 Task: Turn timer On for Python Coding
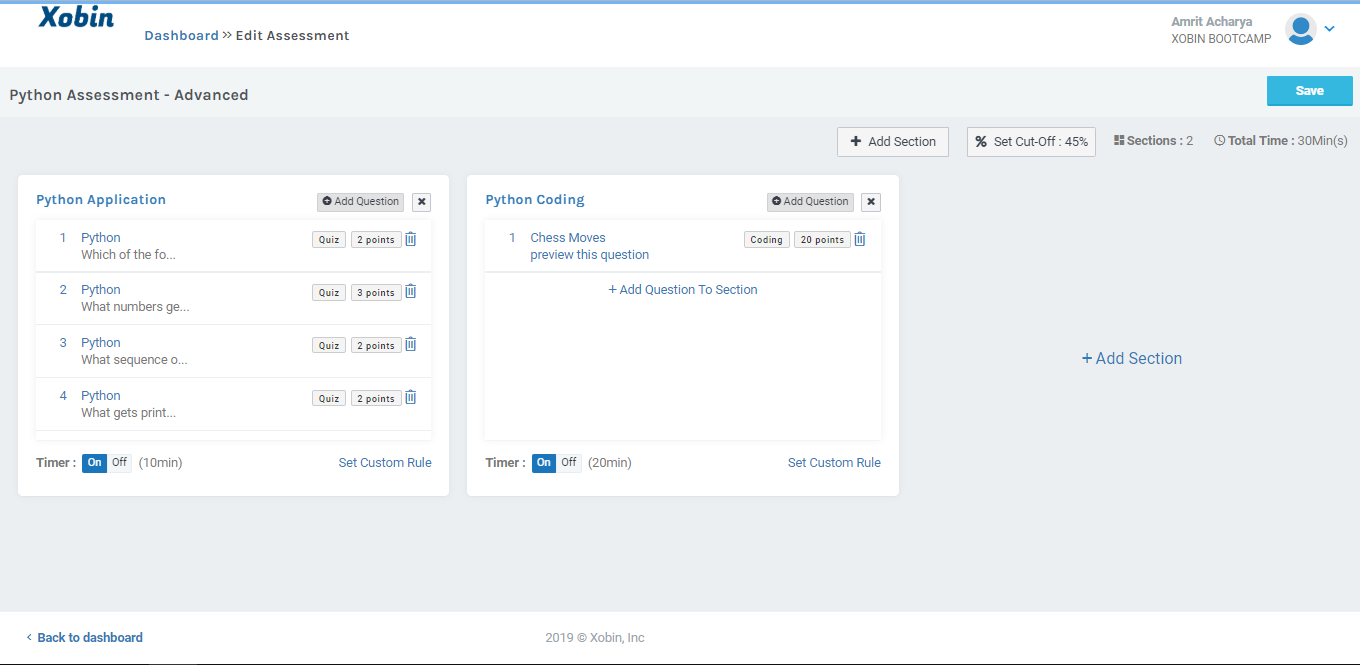pyautogui.click(x=544, y=463)
